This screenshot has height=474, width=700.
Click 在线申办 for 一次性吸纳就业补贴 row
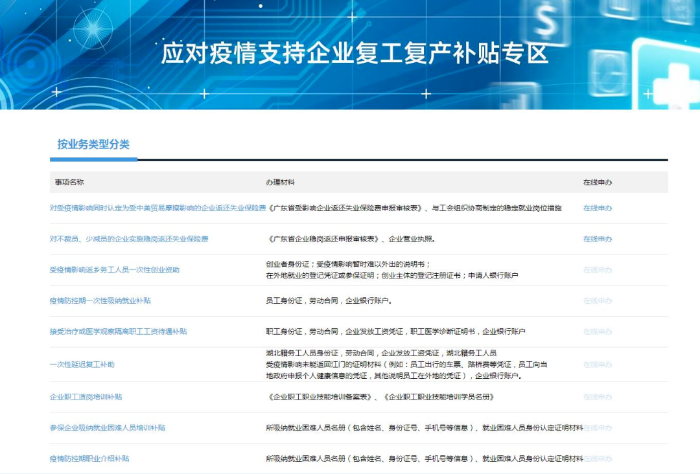pos(597,300)
